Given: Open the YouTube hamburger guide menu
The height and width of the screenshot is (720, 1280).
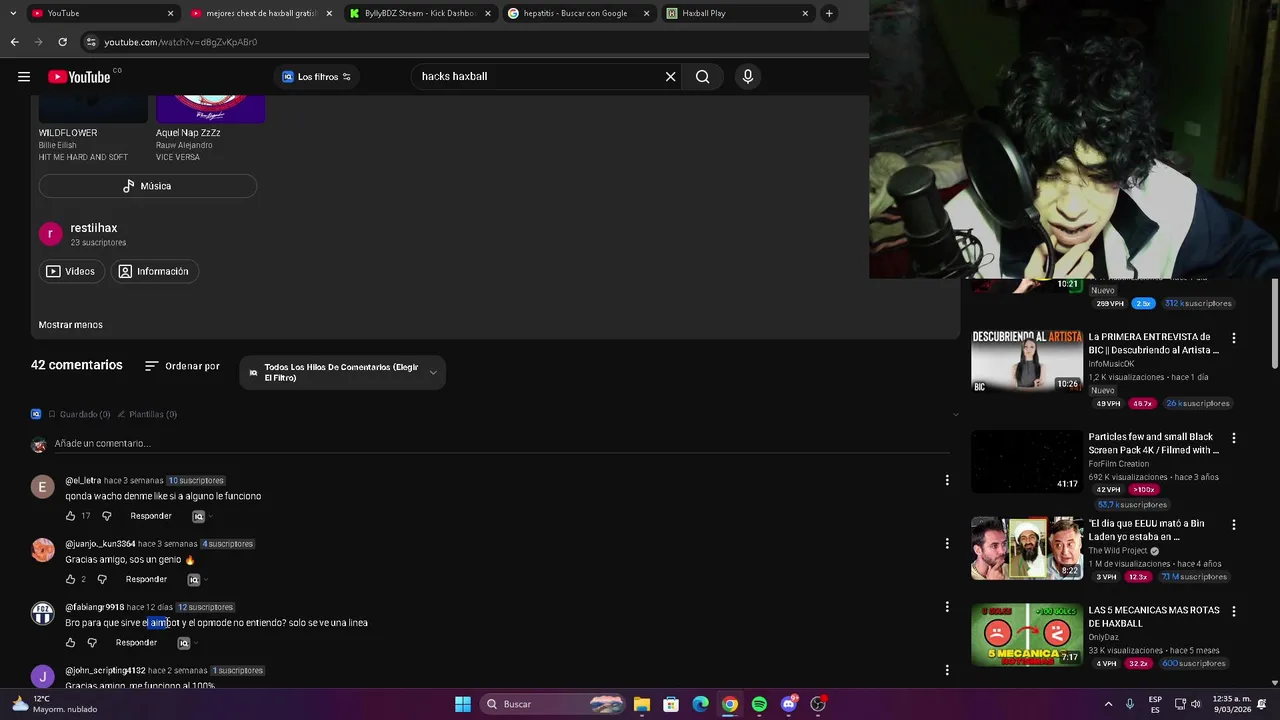Looking at the screenshot, I should (x=24, y=77).
